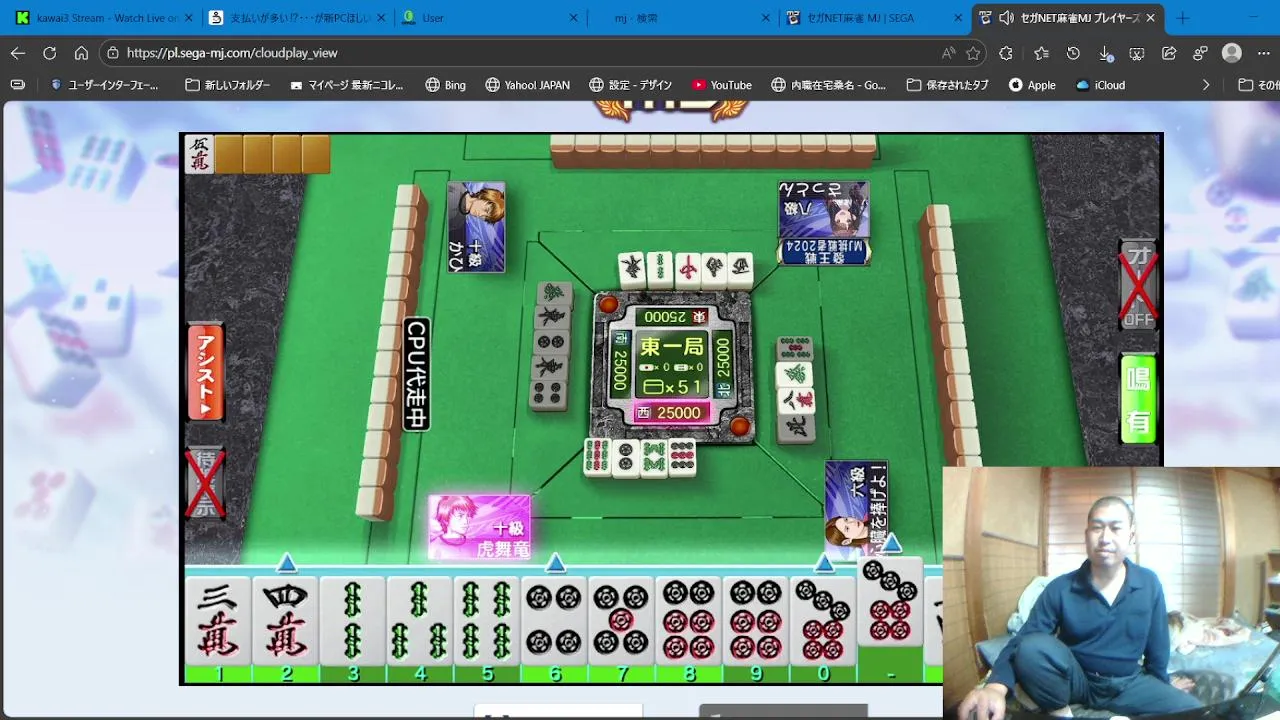
Task: Toggle the green 鳴有 call setting
Action: 1138,400
